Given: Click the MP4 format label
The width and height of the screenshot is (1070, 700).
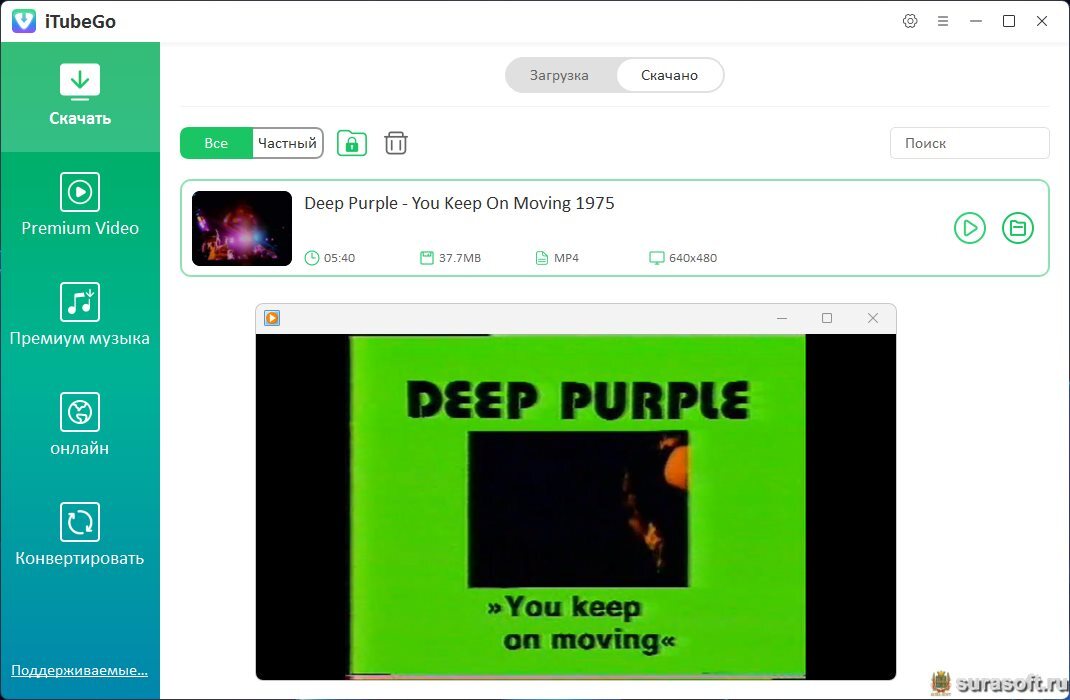Looking at the screenshot, I should coord(566,258).
